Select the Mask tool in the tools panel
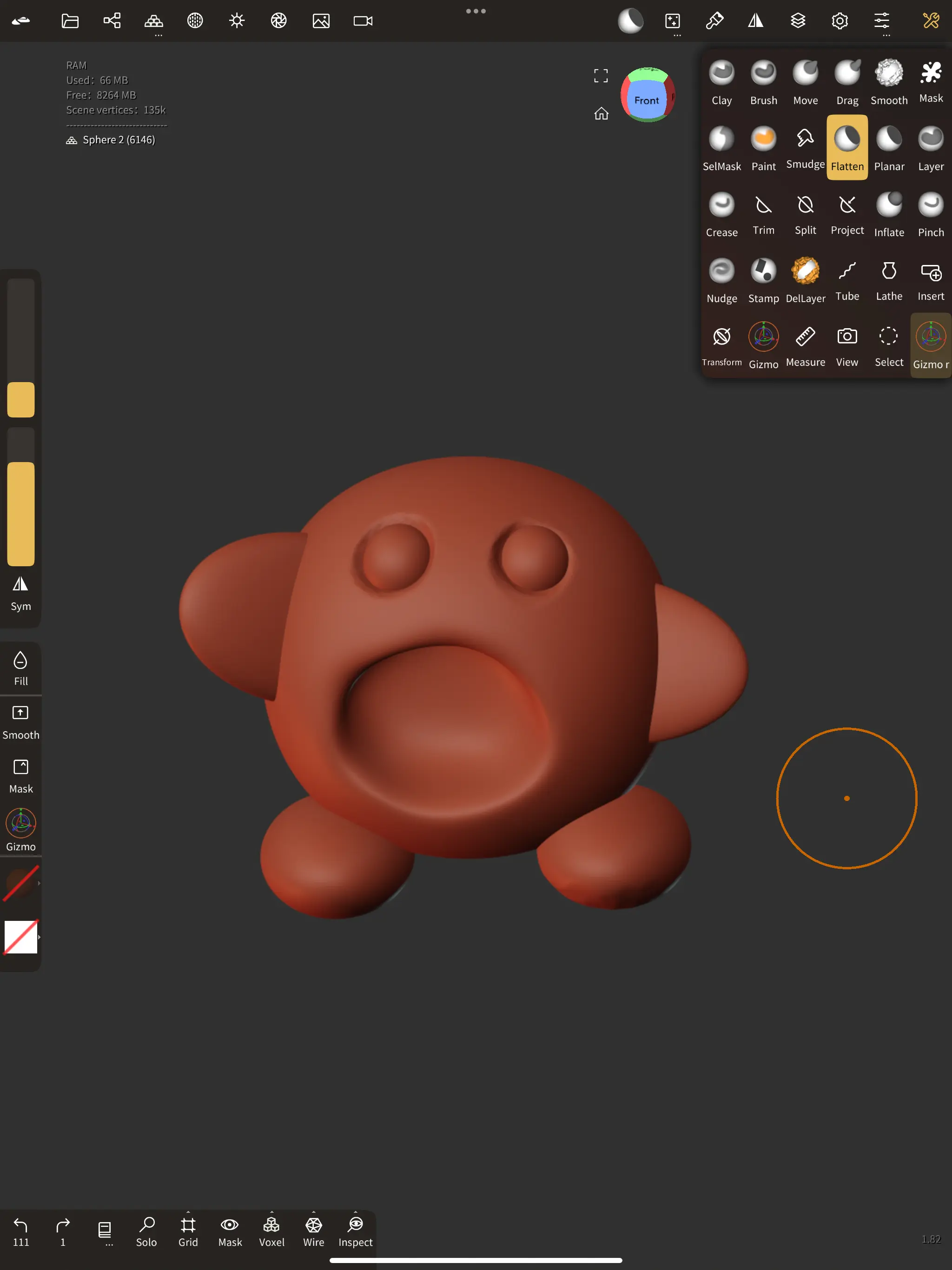The image size is (952, 1270). point(931,82)
